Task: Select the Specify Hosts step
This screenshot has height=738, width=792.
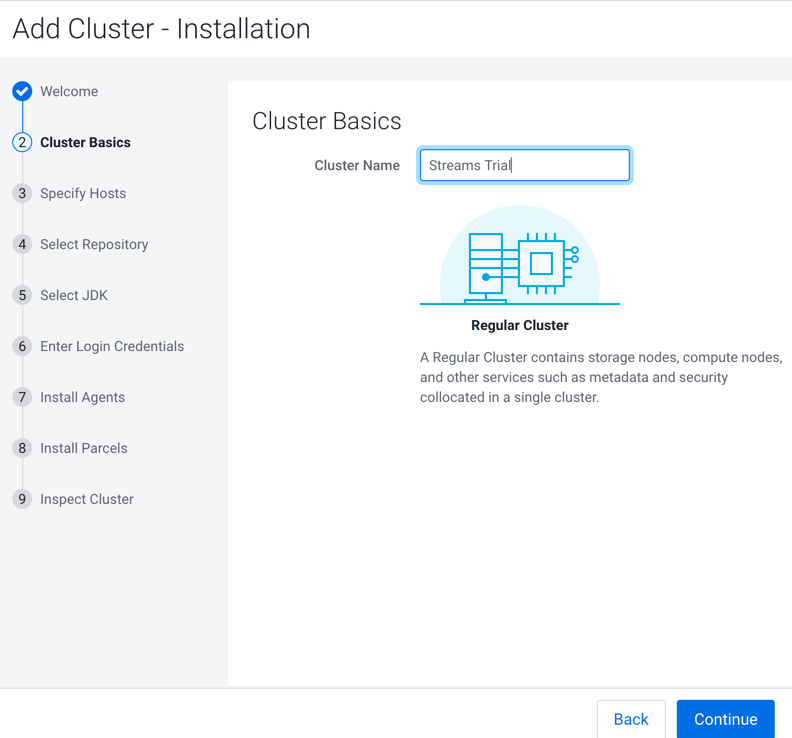Action: [83, 193]
